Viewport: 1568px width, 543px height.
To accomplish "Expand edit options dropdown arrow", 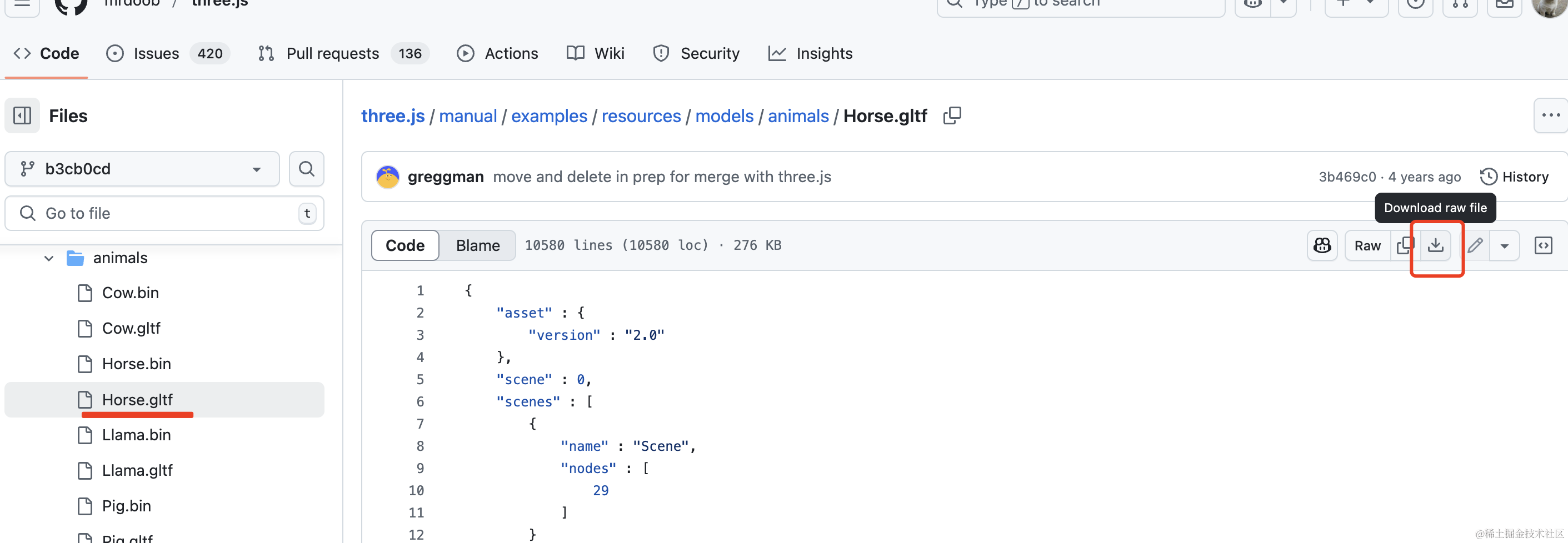I will tap(1504, 245).
